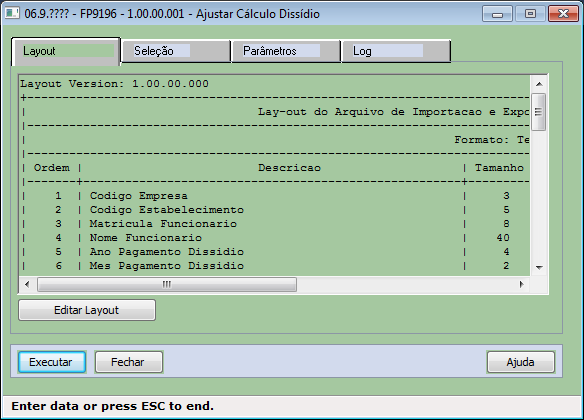Switch to the Log tab
The width and height of the screenshot is (584, 420).
click(396, 51)
